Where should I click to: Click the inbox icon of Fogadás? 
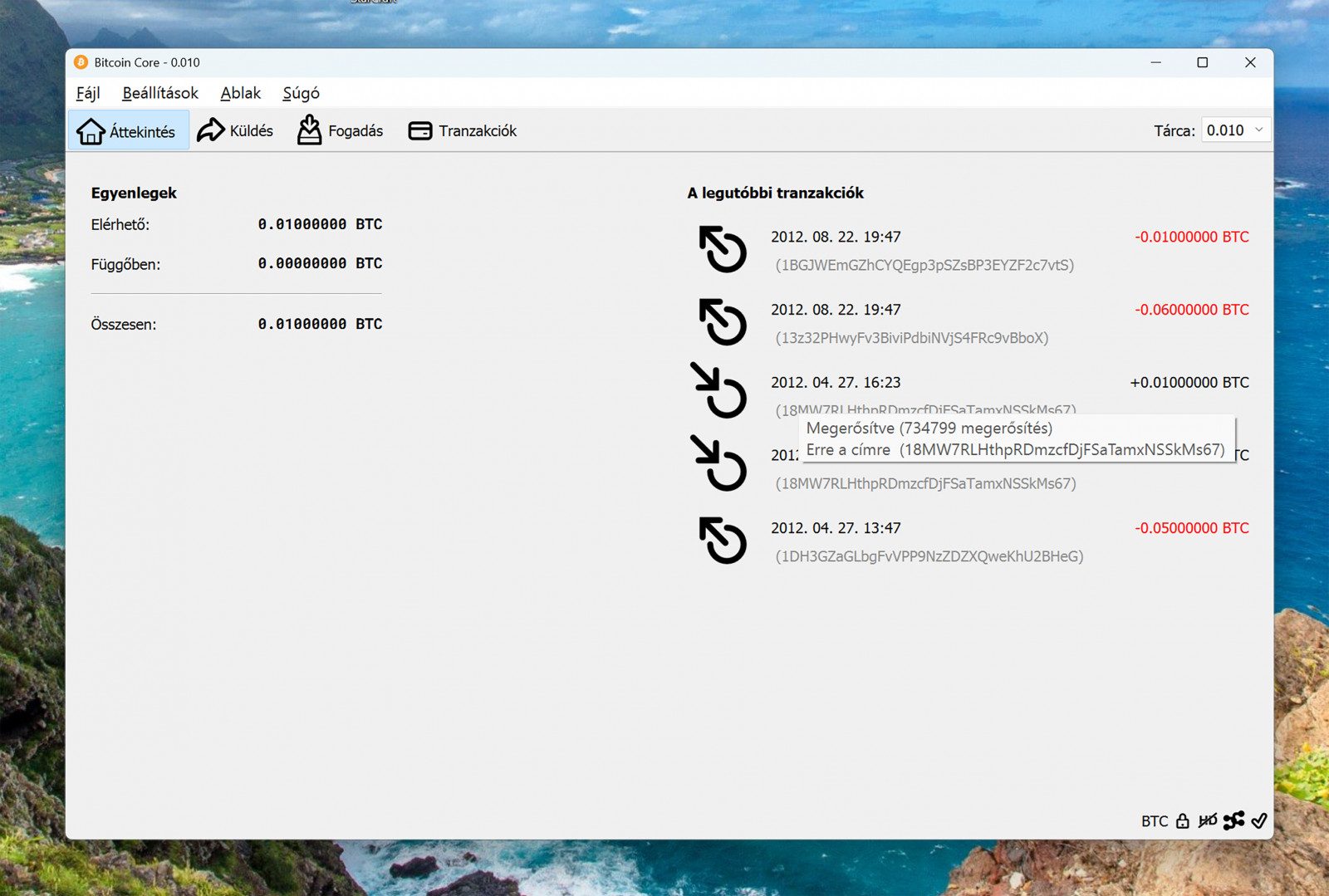point(309,130)
